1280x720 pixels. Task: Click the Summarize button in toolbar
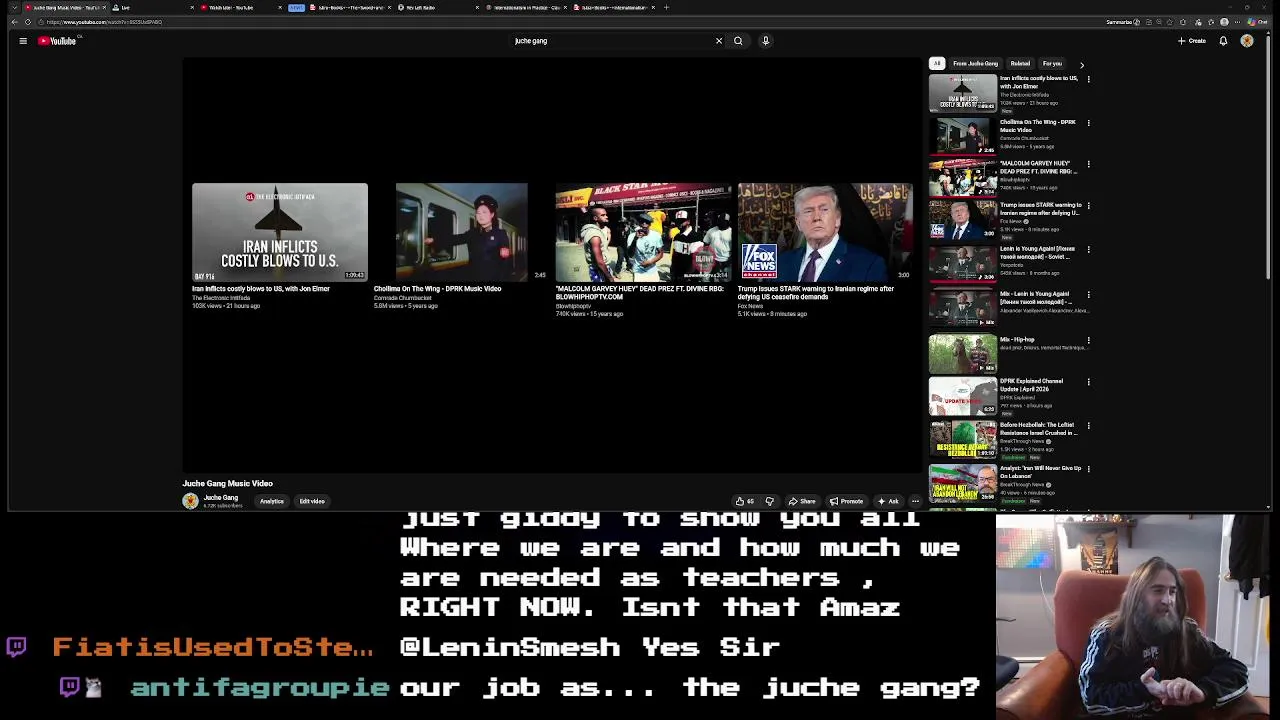(x=1124, y=22)
